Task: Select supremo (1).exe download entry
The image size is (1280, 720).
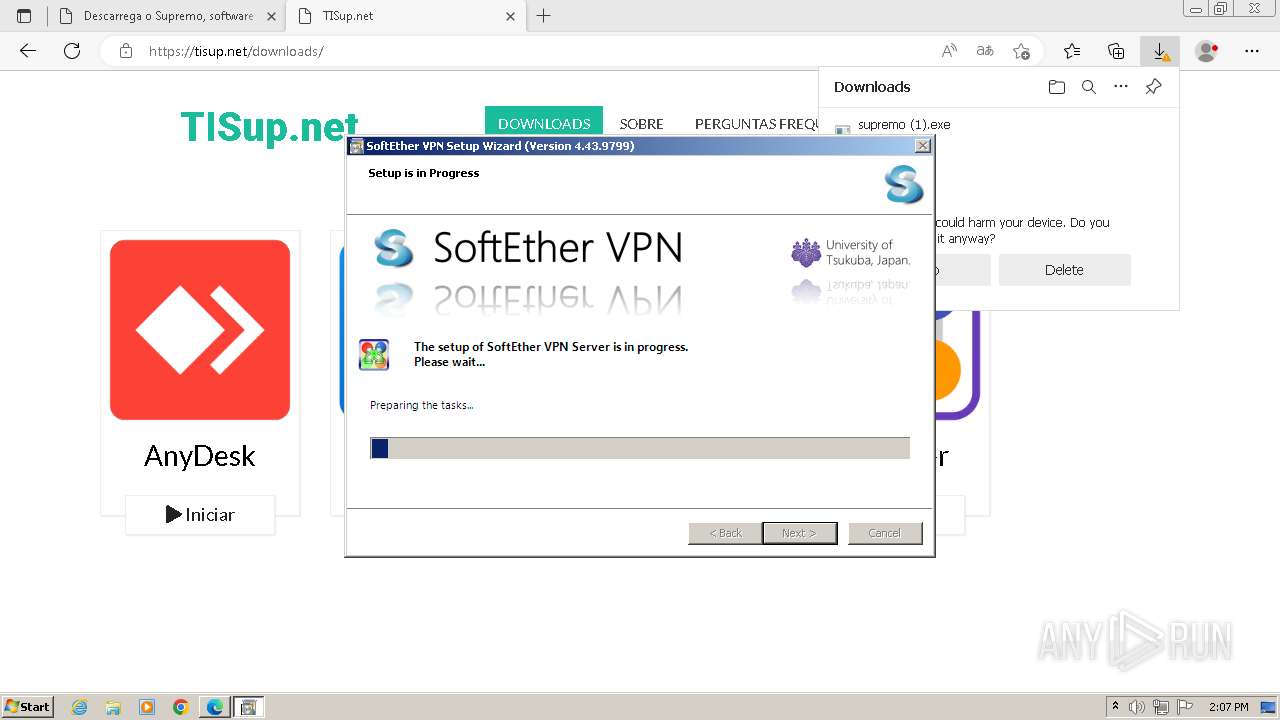Action: [904, 125]
